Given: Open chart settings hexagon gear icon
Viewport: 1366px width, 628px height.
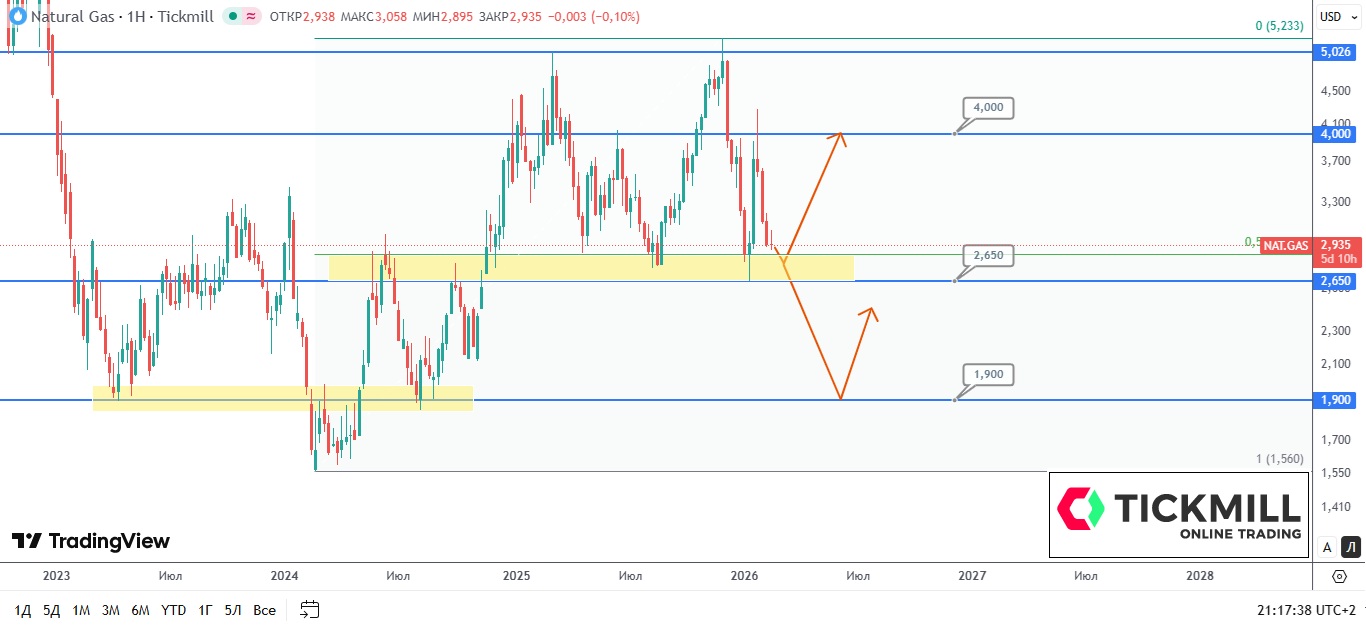Looking at the screenshot, I should 1339,576.
